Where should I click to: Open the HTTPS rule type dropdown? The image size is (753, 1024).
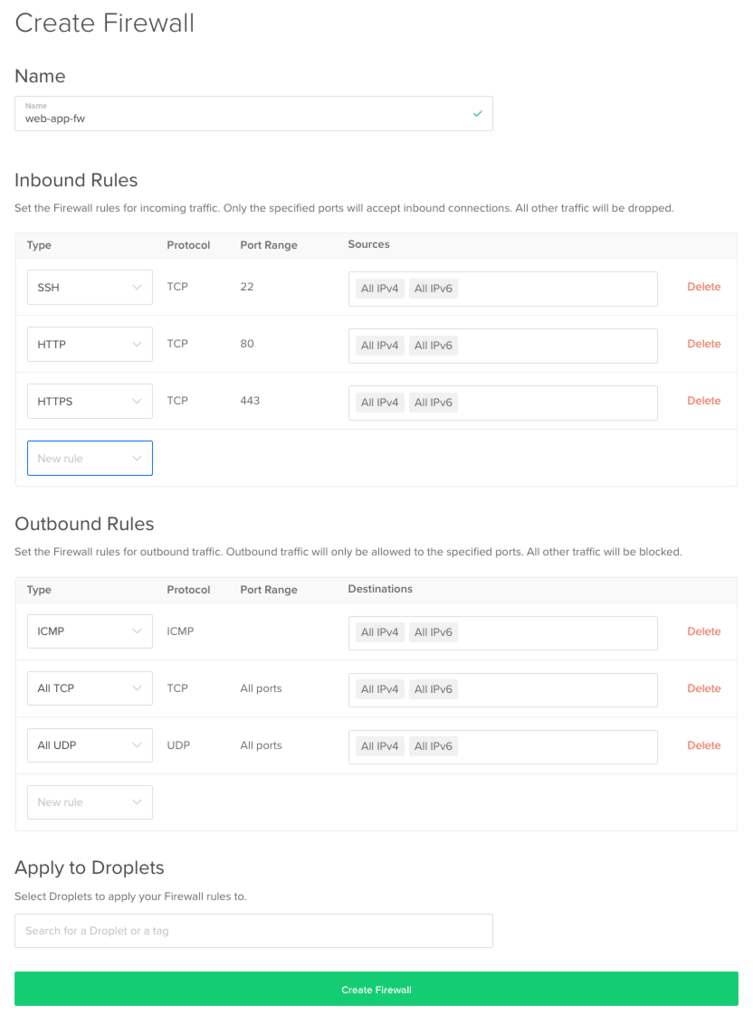click(x=89, y=402)
